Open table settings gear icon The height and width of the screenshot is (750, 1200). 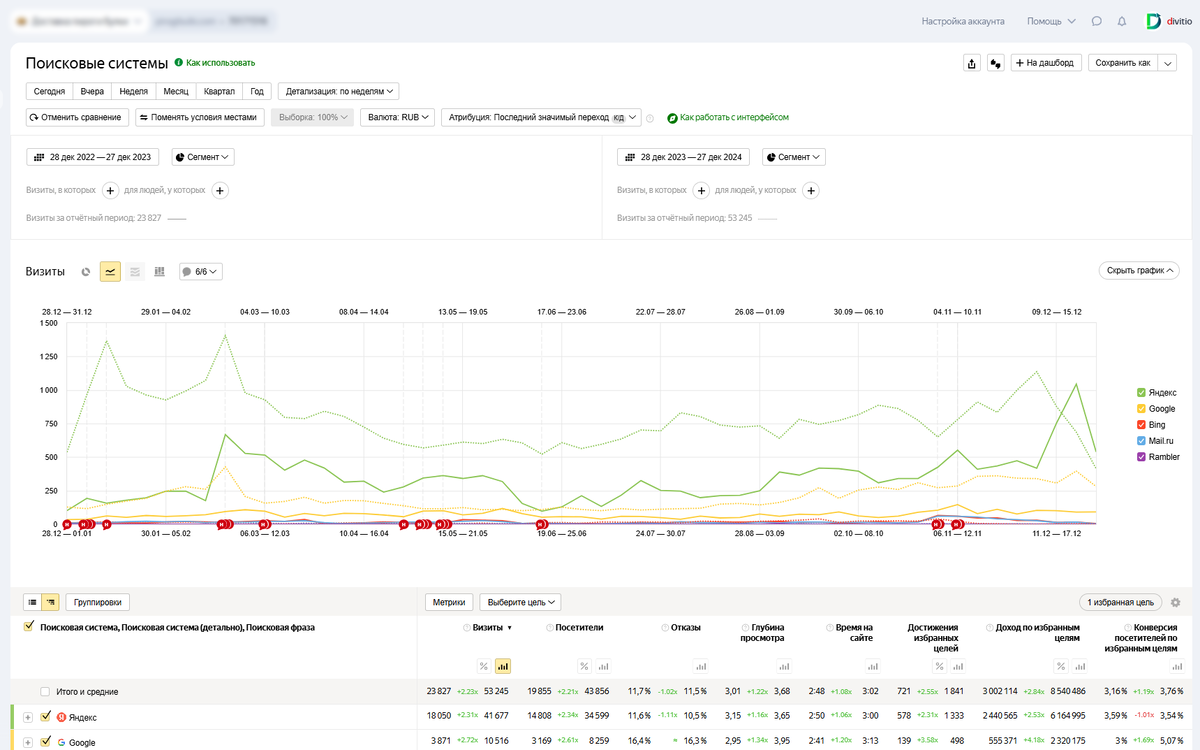pyautogui.click(x=1175, y=602)
